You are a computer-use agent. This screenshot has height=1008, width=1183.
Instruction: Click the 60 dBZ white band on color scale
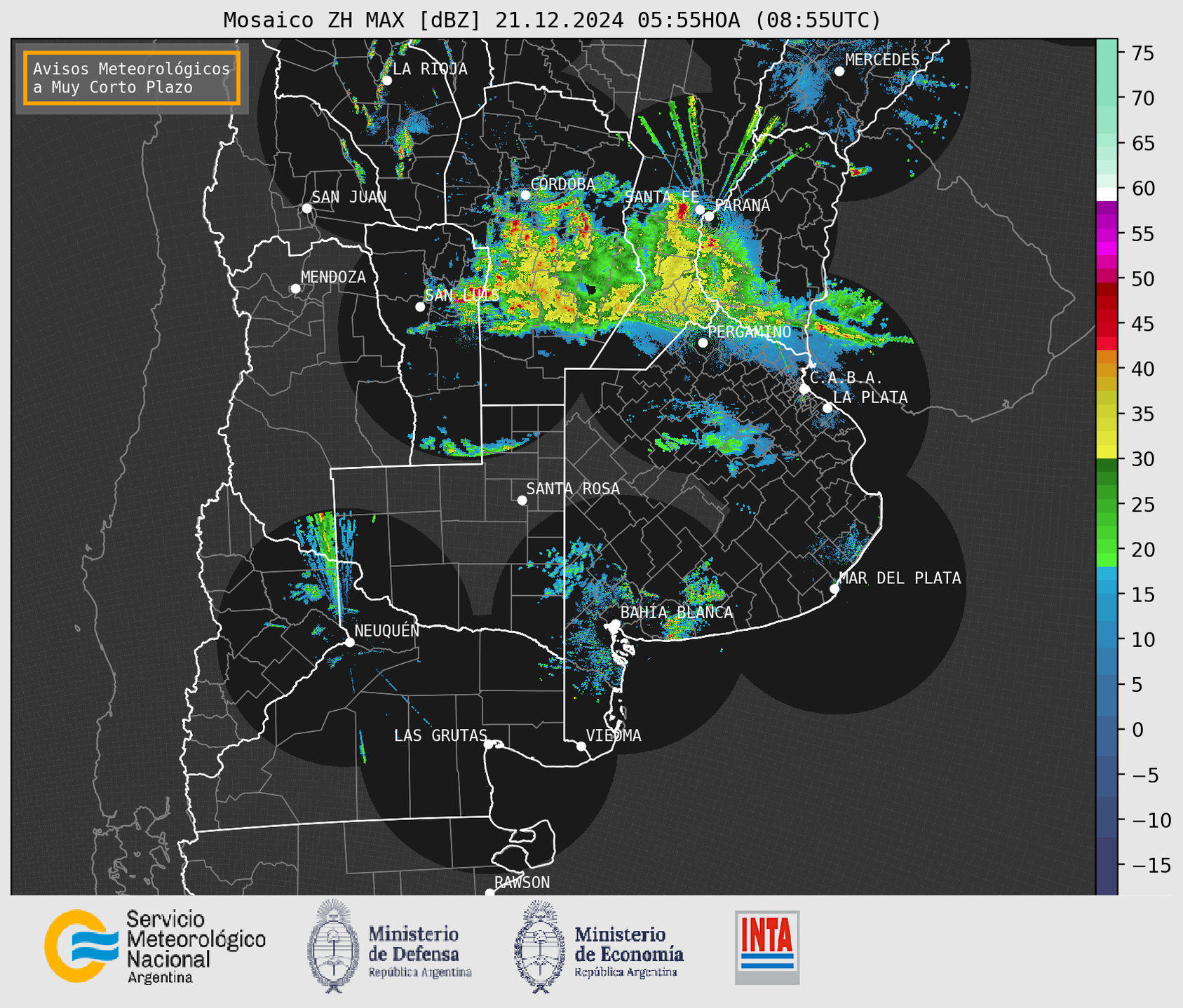pos(1107,194)
